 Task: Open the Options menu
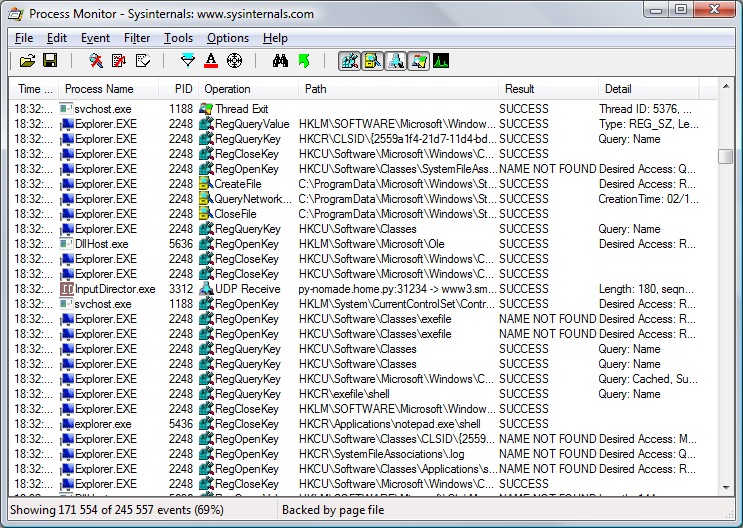tap(228, 38)
